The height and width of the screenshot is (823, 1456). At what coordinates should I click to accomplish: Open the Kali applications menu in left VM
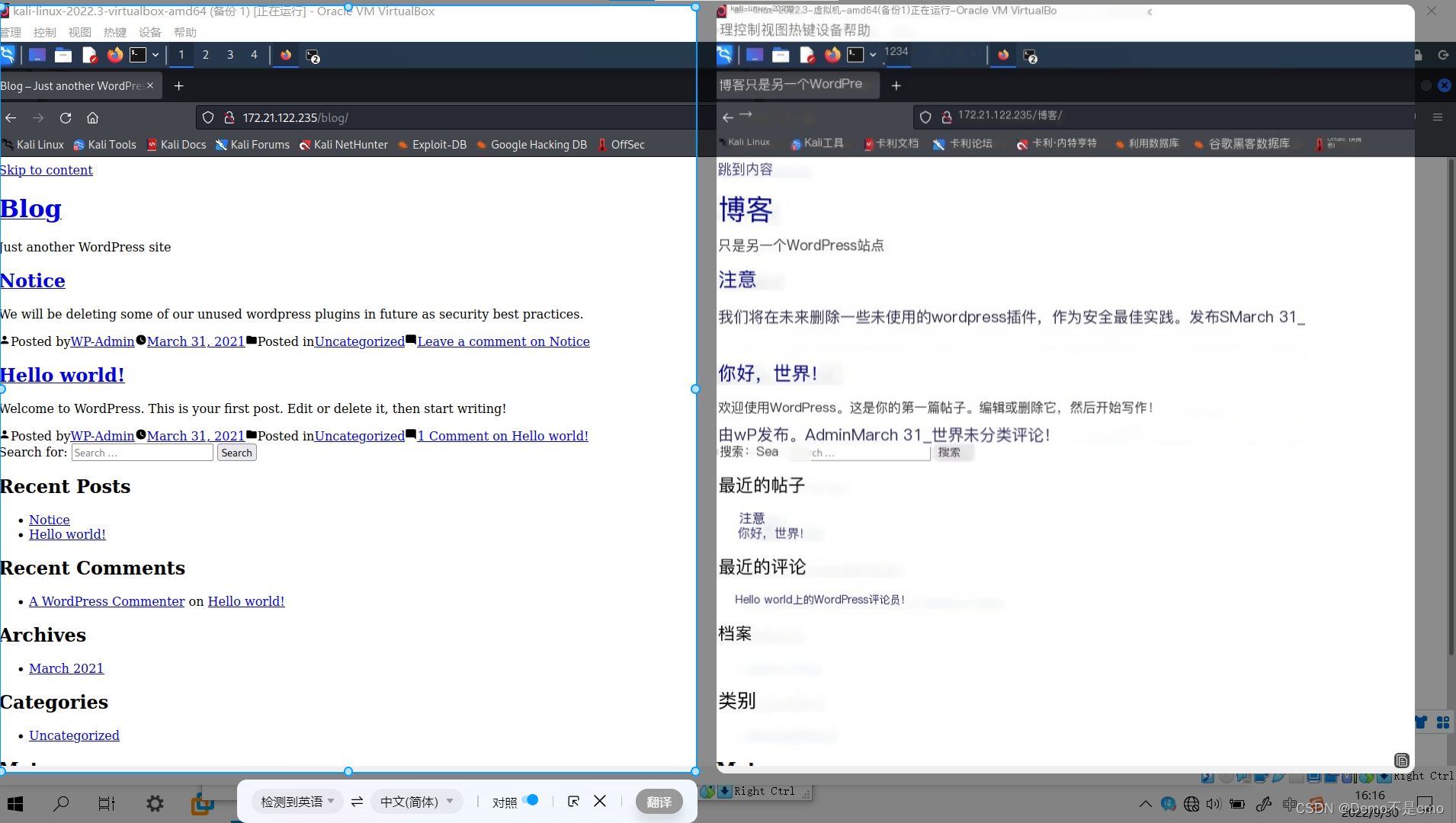pyautogui.click(x=7, y=55)
